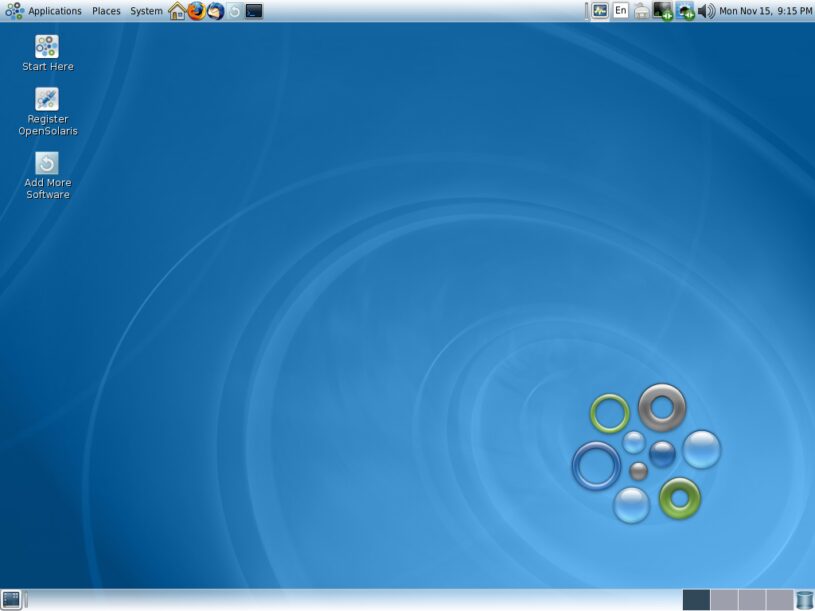Open the Trash in the bottom-right corner
This screenshot has height=611, width=815.
(x=805, y=600)
